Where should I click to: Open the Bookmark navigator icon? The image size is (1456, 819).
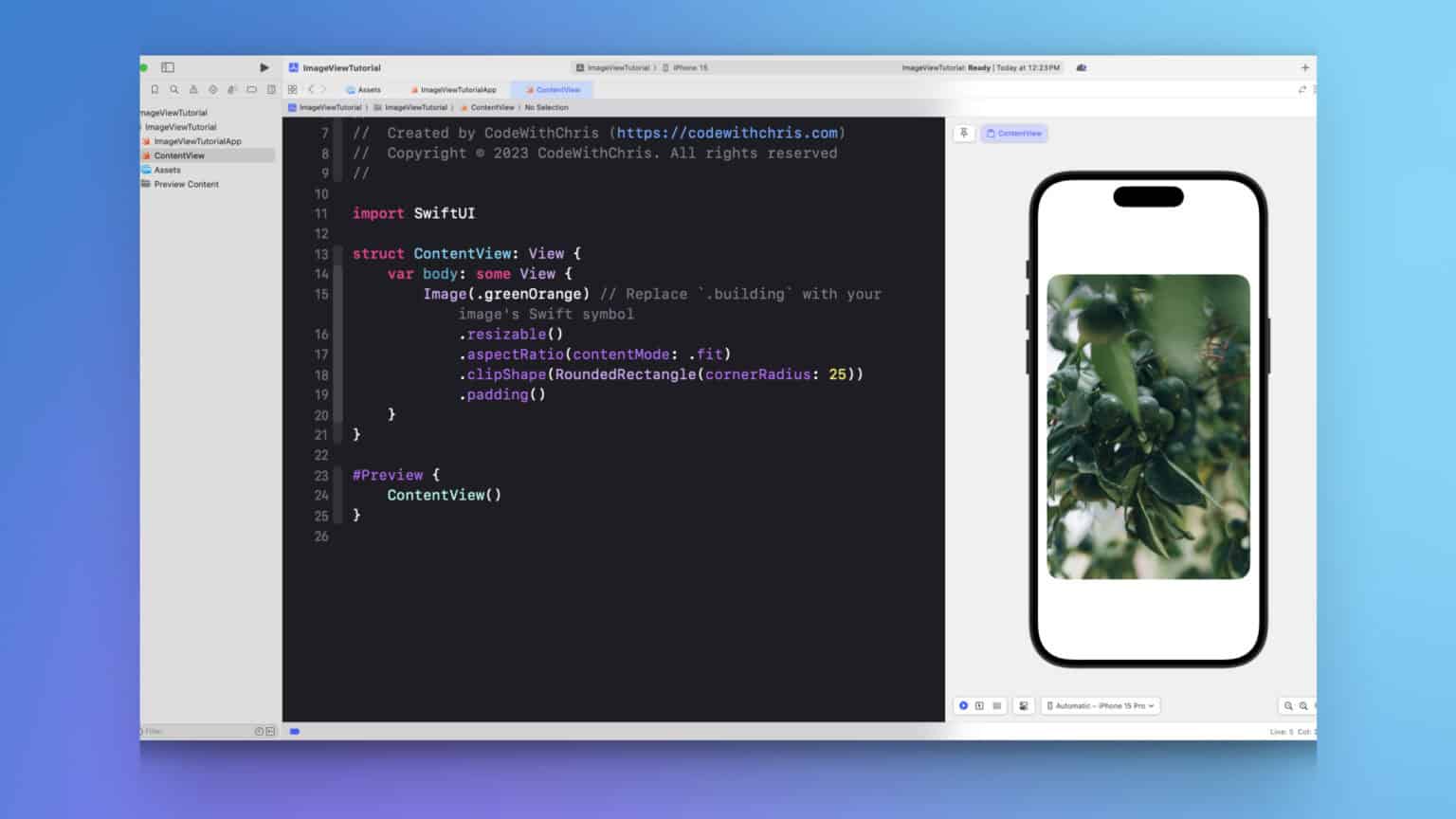tap(155, 90)
